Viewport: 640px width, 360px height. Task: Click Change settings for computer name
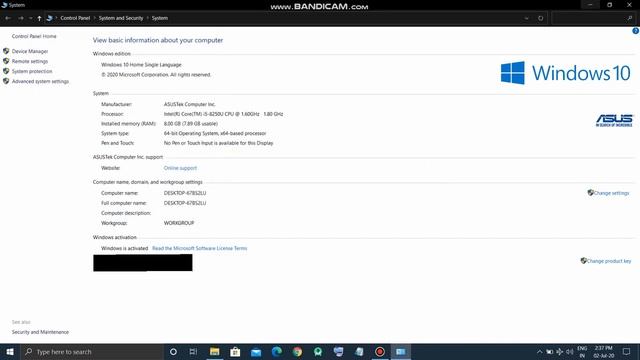[611, 193]
